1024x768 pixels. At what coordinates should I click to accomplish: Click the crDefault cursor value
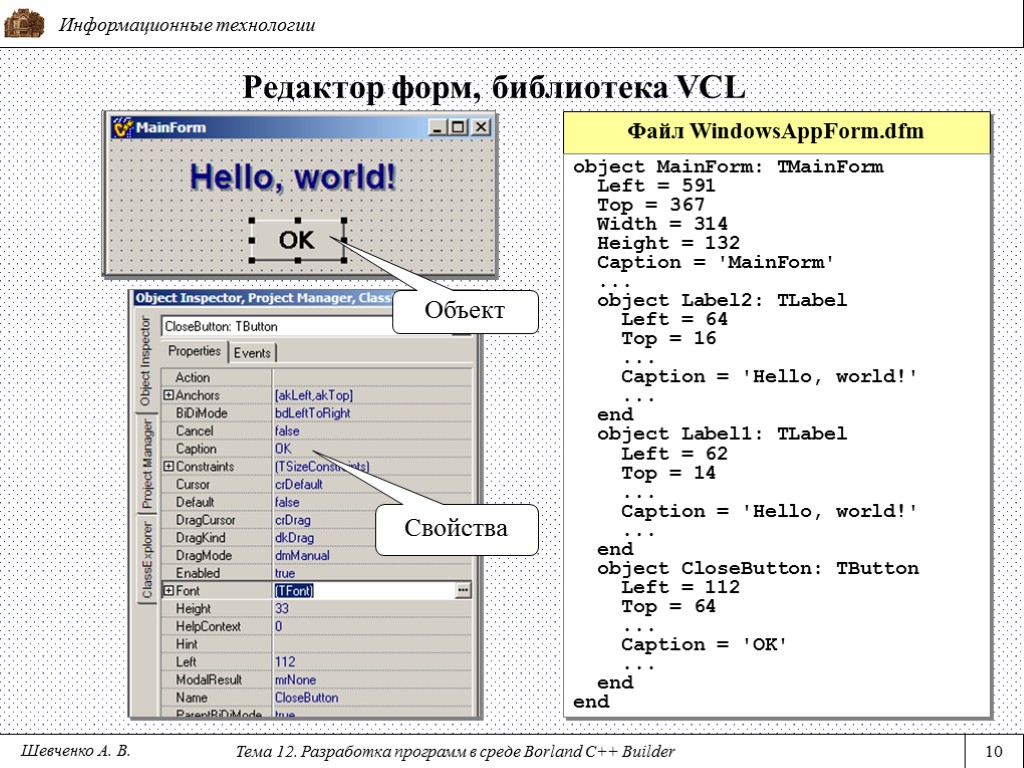[298, 485]
